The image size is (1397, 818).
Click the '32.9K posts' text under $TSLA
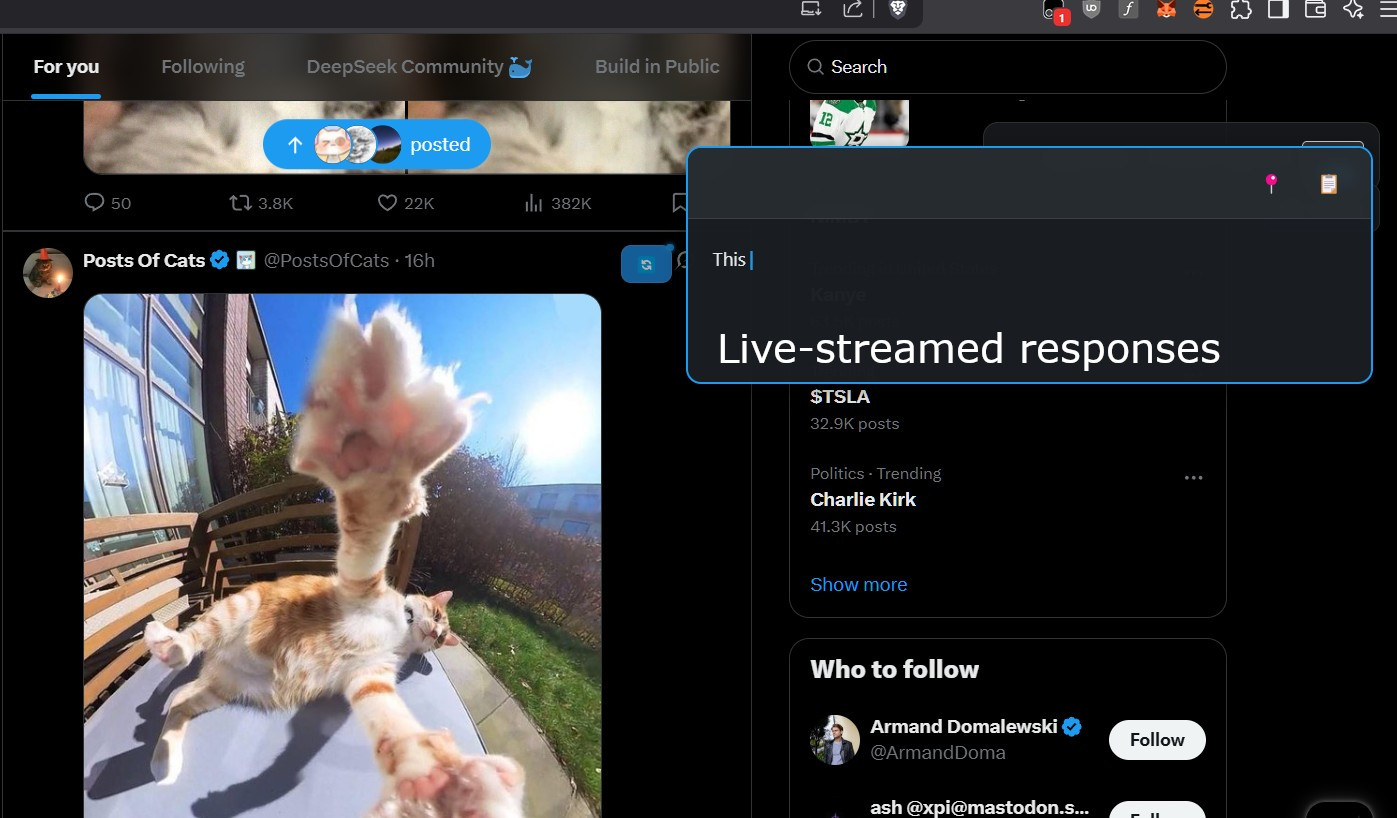854,424
